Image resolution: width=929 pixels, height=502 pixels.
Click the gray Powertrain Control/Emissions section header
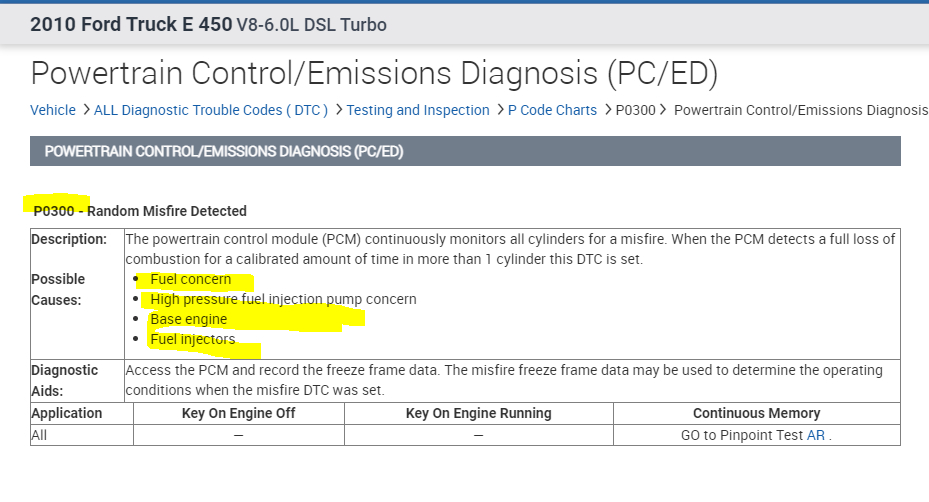pyautogui.click(x=465, y=151)
